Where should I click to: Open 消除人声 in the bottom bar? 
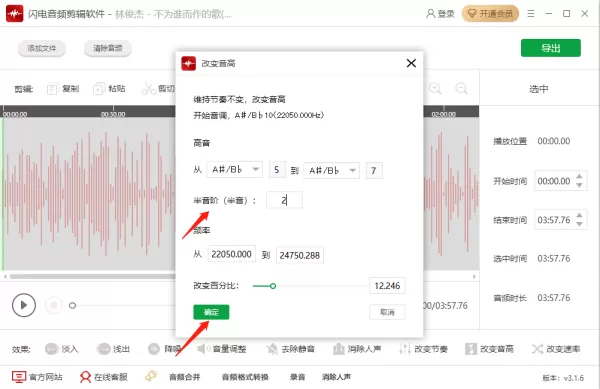tap(336, 377)
